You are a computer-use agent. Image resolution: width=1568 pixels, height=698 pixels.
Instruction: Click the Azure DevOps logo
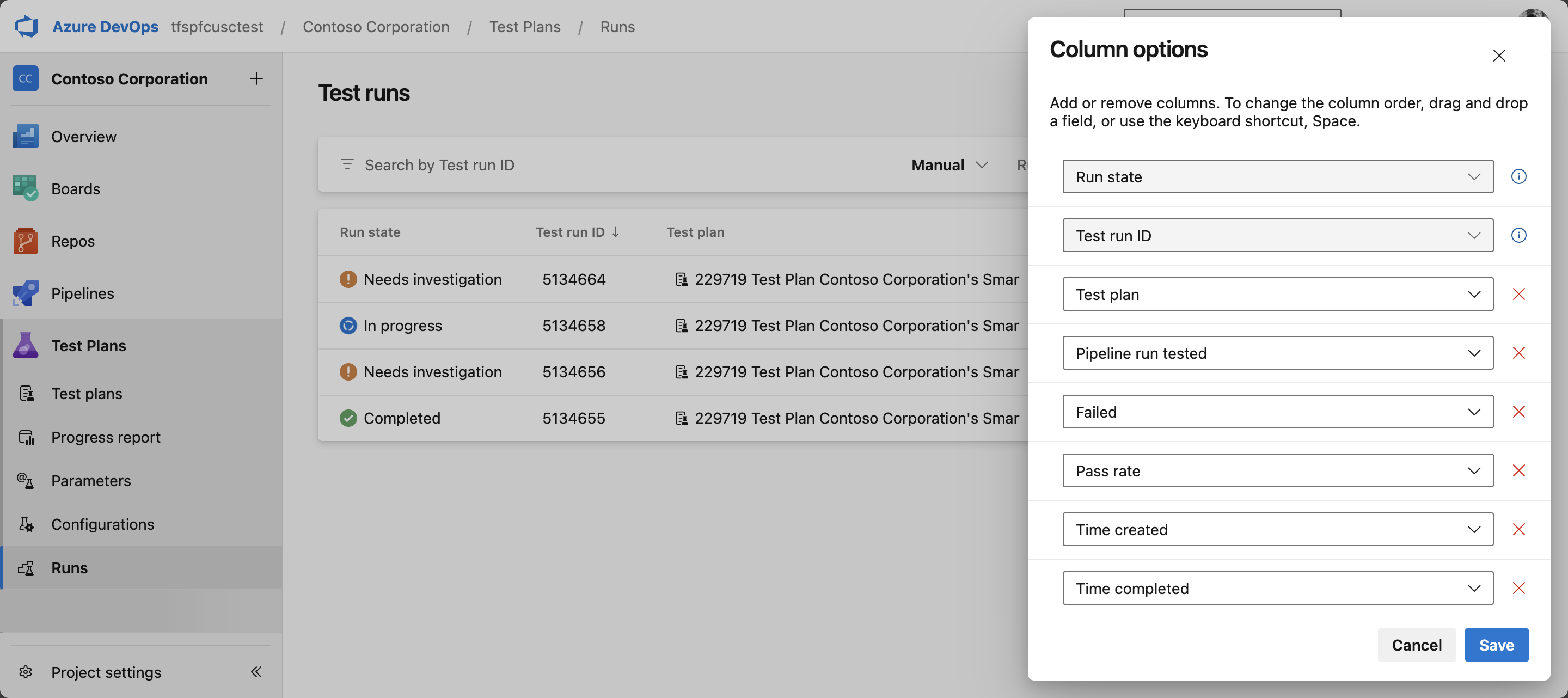pyautogui.click(x=25, y=26)
